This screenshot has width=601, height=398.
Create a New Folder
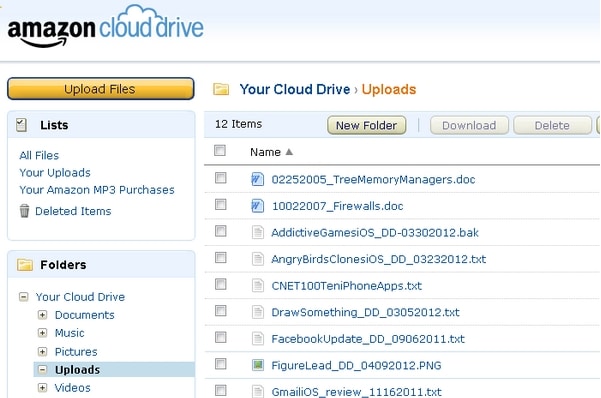[x=366, y=125]
